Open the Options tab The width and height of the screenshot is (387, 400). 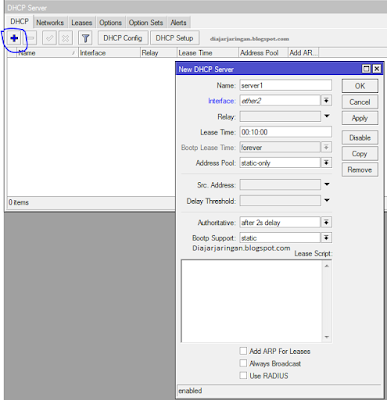110,23
